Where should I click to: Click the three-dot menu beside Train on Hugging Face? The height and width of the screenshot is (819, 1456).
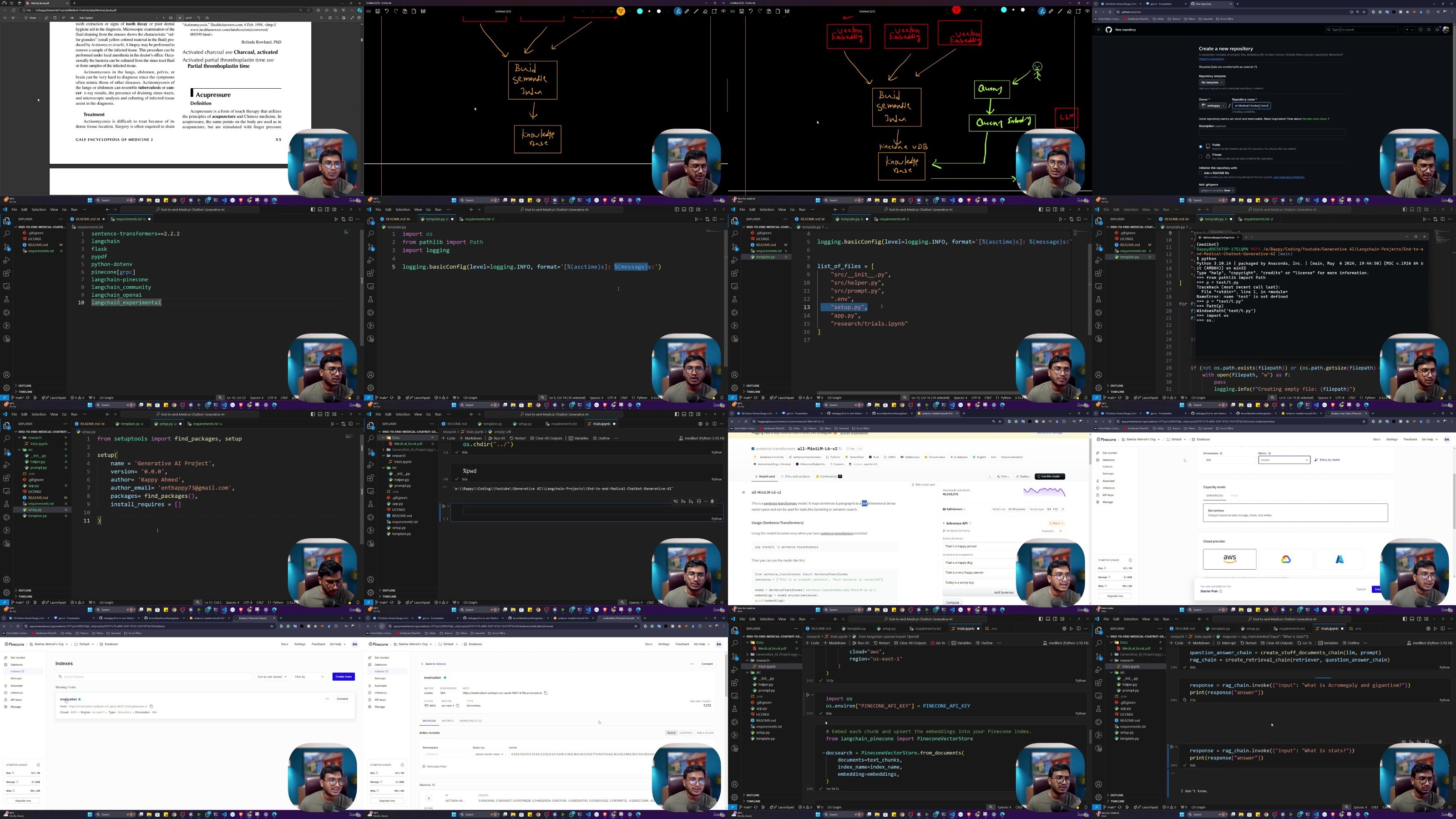click(990, 476)
